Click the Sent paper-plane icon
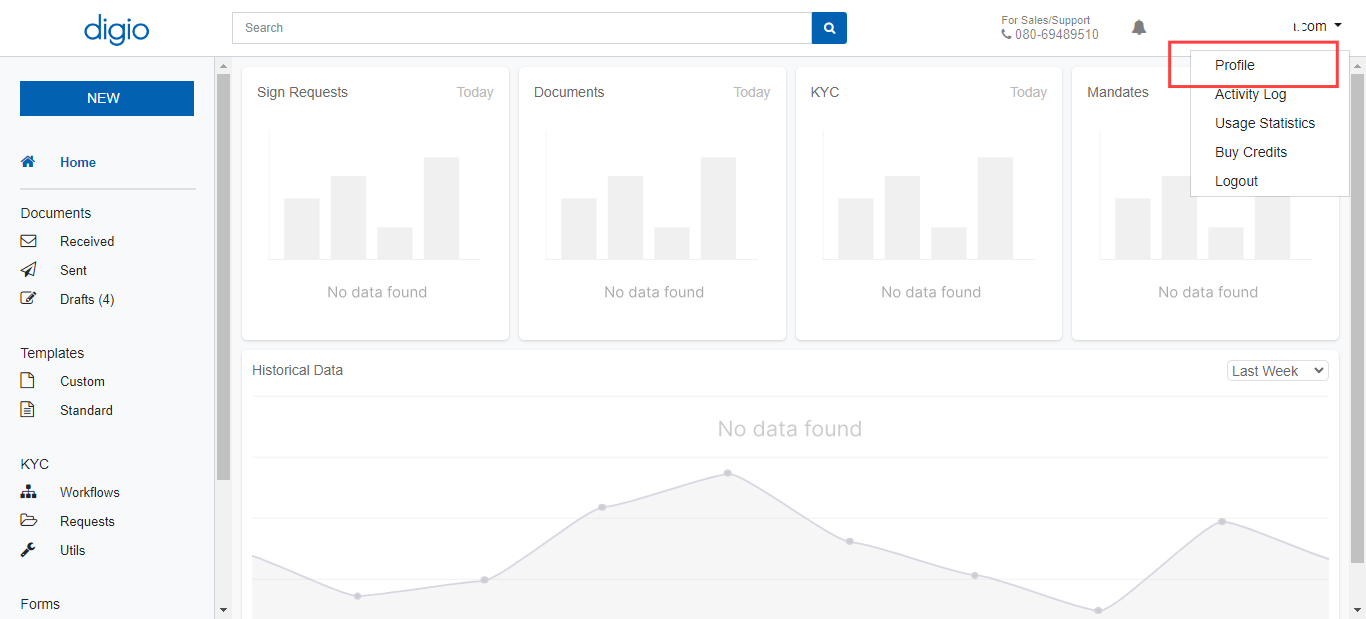This screenshot has height=619, width=1366. (29, 270)
